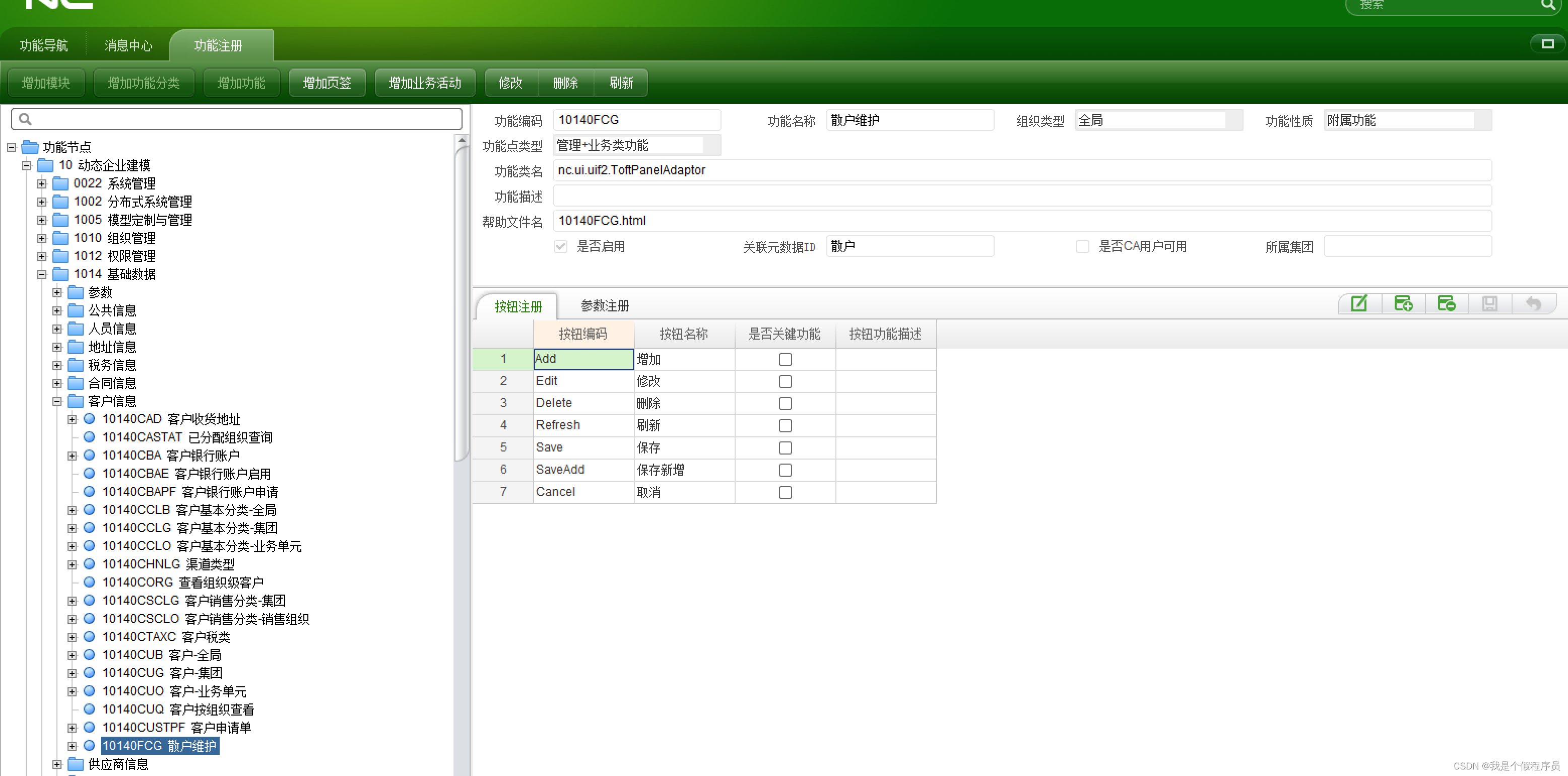Expand the 公共信息 folder
1568x776 pixels.
(x=57, y=311)
